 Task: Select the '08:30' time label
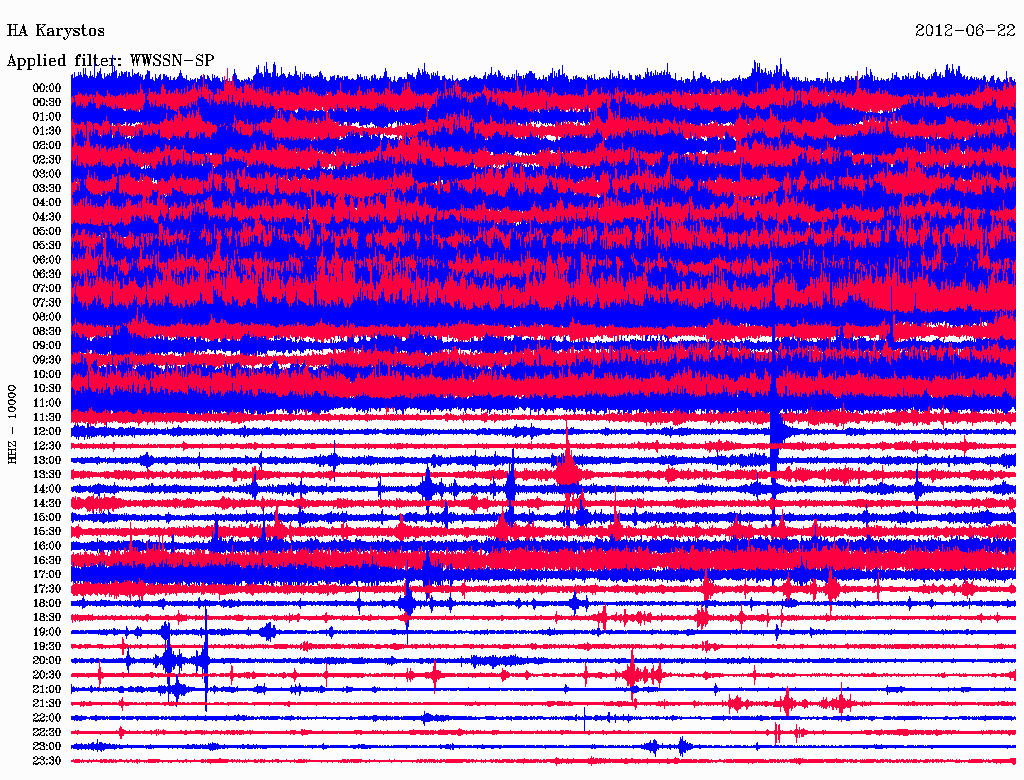(47, 332)
